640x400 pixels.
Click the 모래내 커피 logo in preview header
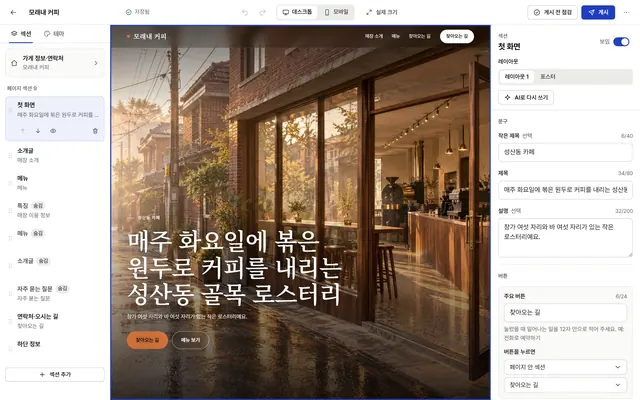coord(146,36)
